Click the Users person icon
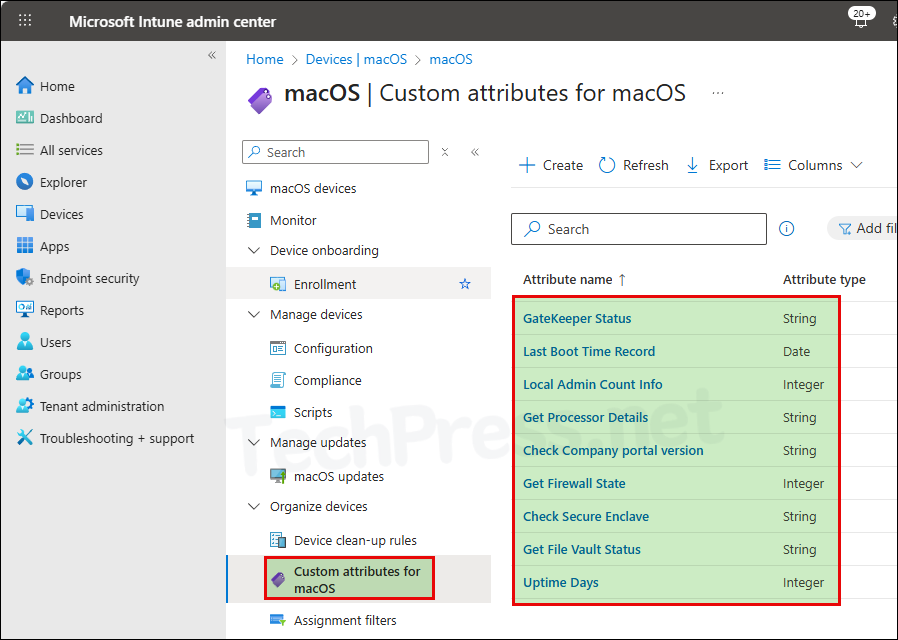 pyautogui.click(x=25, y=342)
